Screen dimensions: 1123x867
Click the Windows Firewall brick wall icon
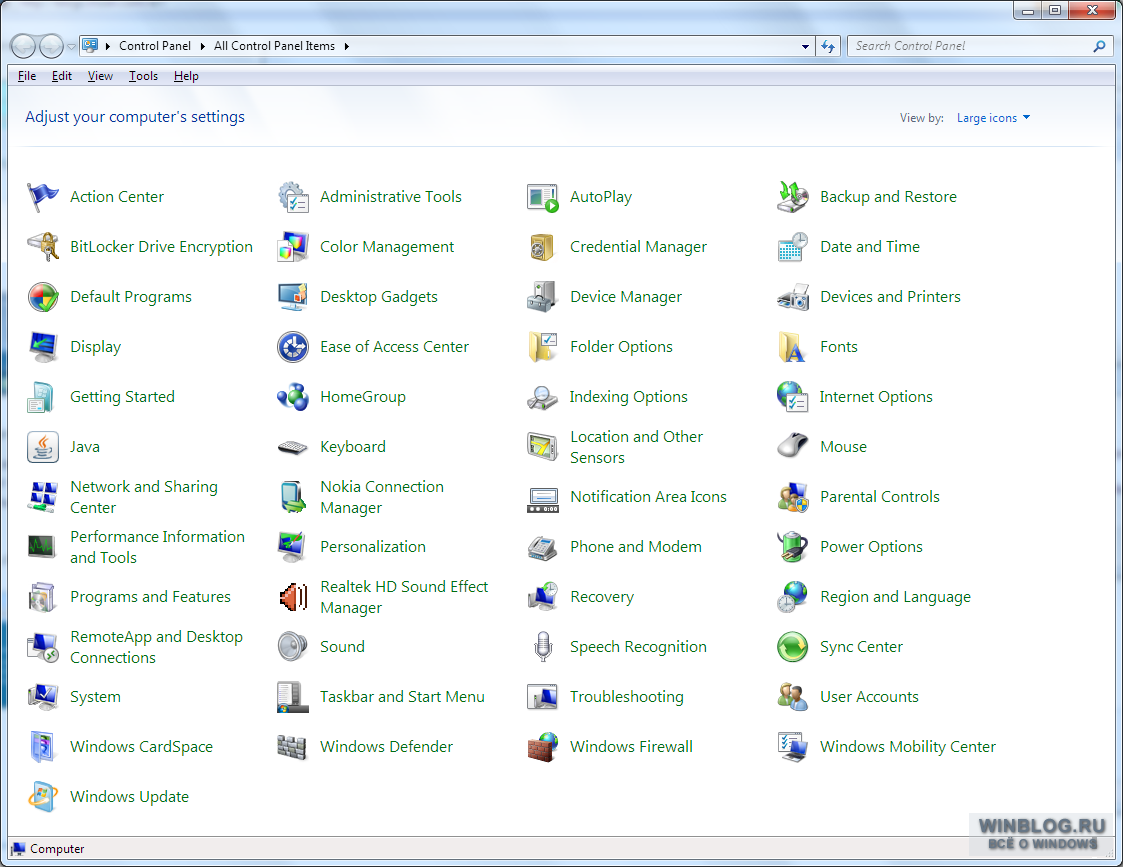tap(542, 747)
